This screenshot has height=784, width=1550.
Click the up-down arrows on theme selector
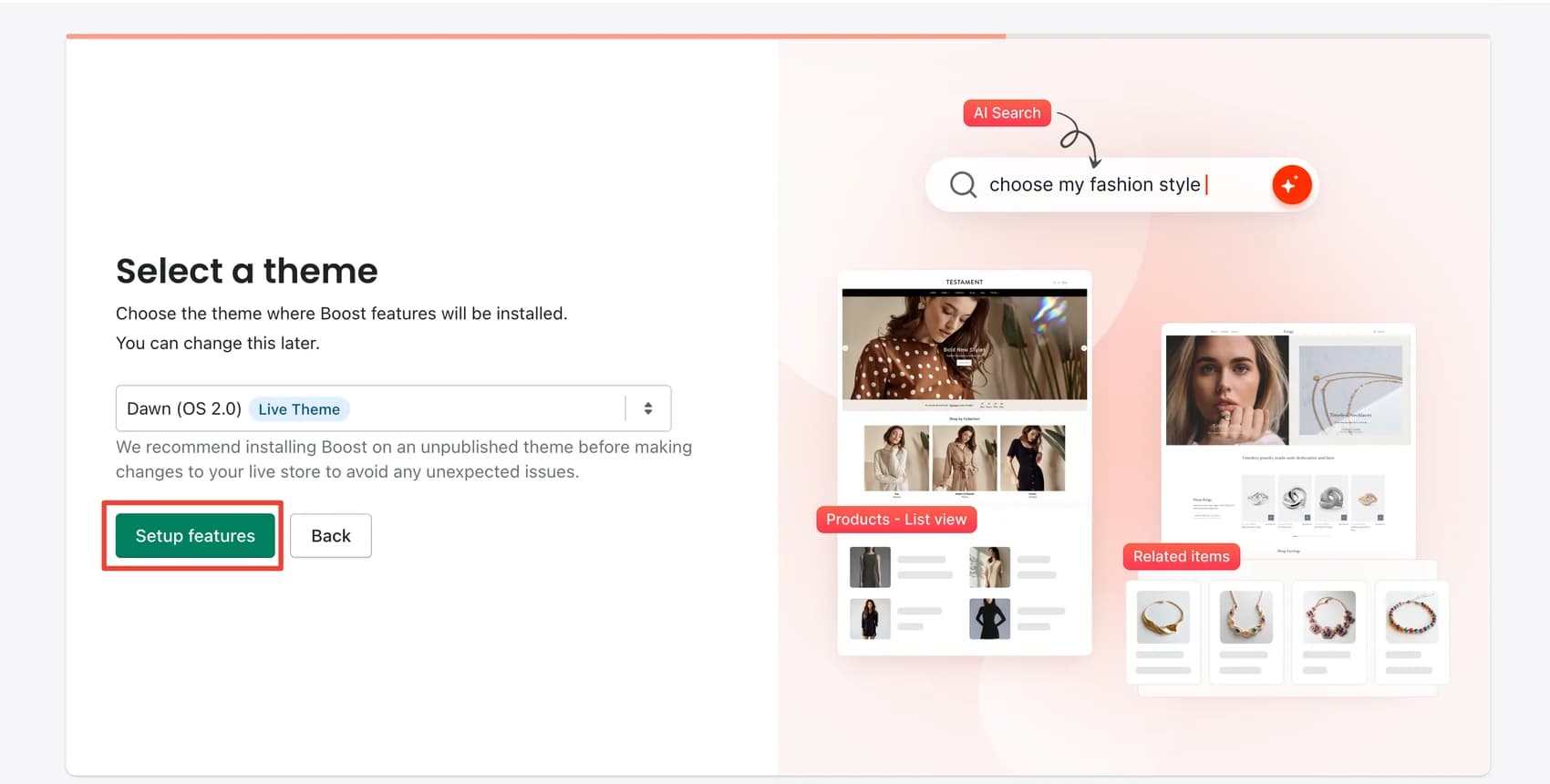[648, 408]
